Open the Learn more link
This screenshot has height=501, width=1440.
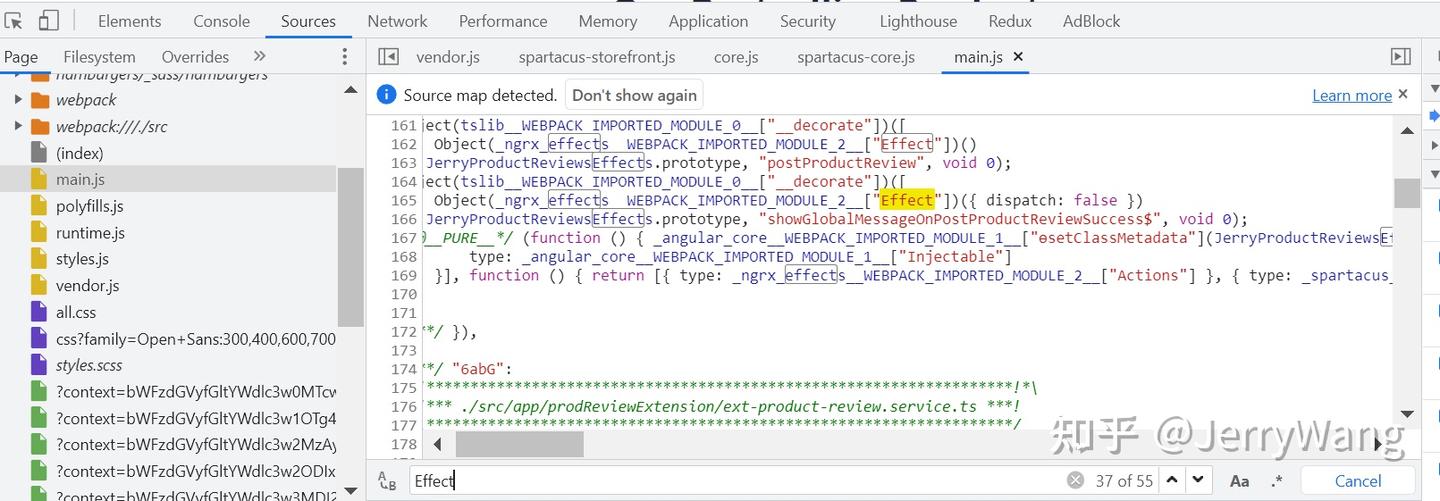click(1352, 95)
